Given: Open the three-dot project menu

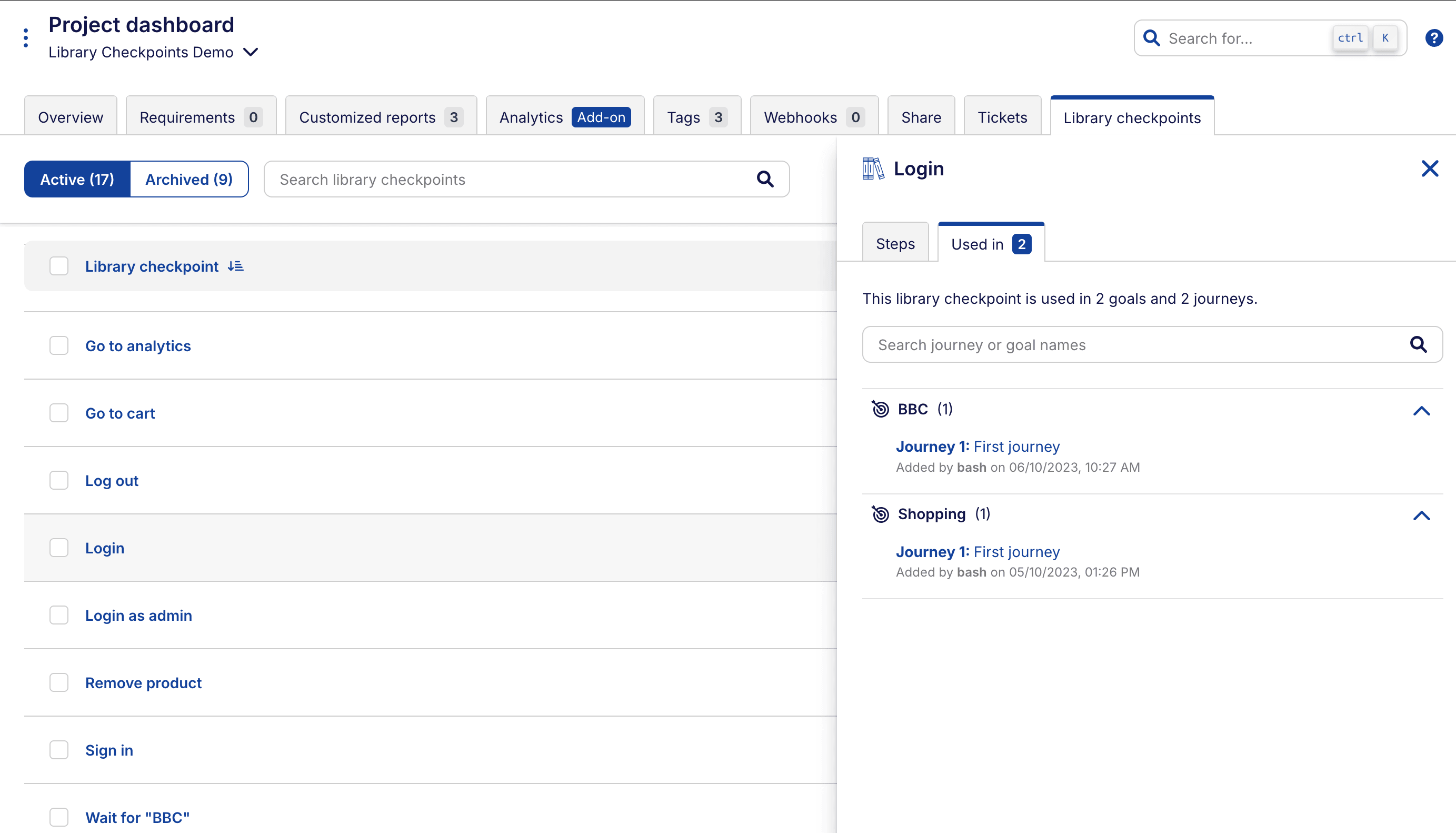Looking at the screenshot, I should pyautogui.click(x=26, y=38).
